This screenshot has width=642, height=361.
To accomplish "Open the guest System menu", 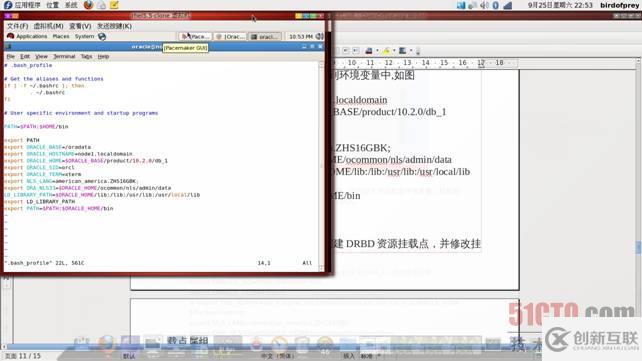I will (x=84, y=36).
